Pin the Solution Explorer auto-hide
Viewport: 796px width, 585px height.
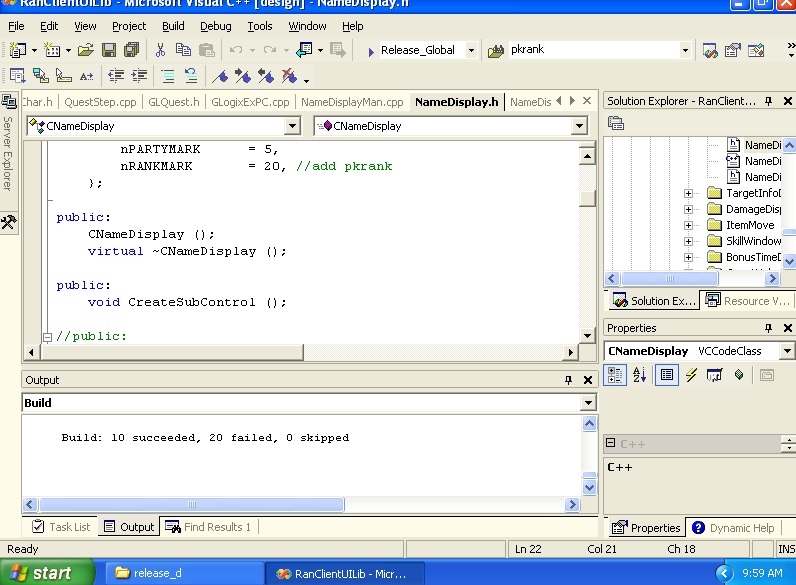(769, 101)
